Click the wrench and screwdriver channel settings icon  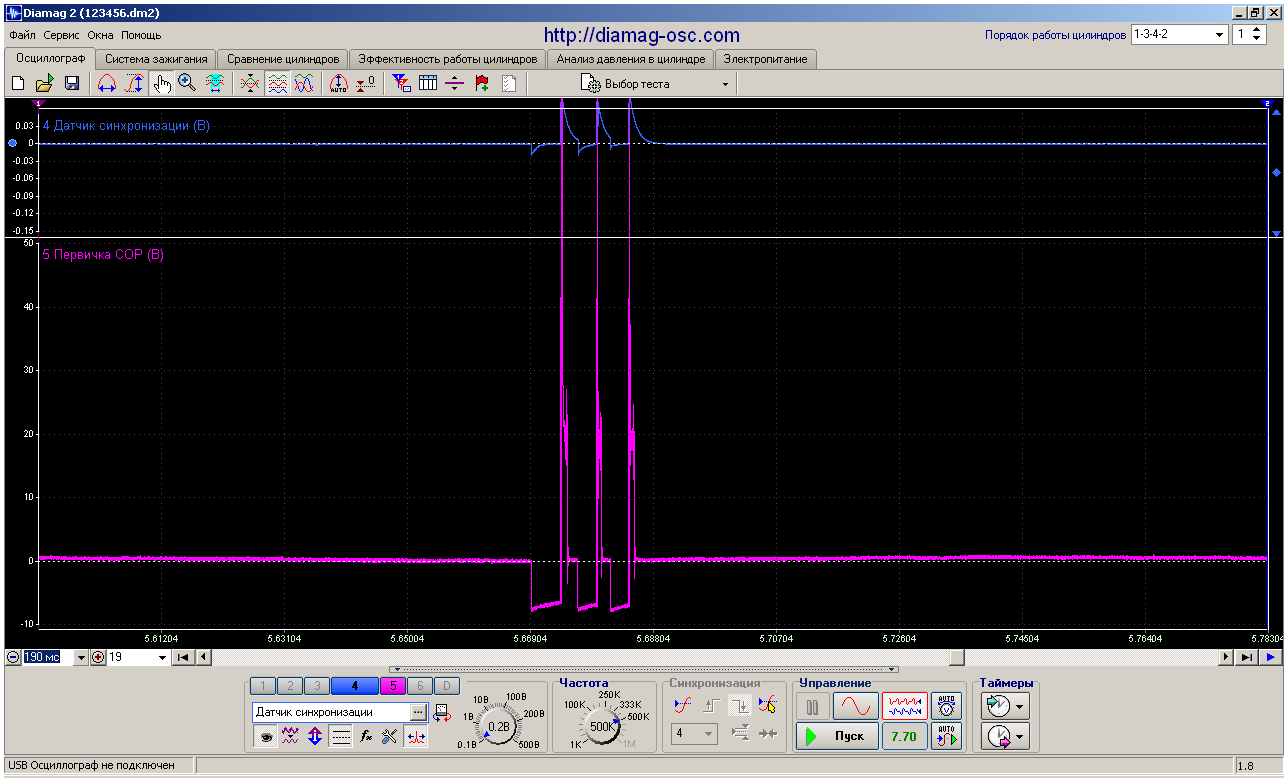(x=390, y=737)
